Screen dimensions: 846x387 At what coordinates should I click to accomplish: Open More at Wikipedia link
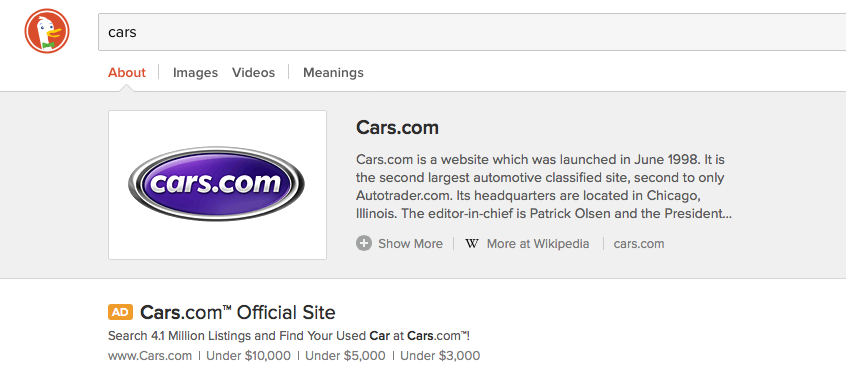tap(538, 243)
